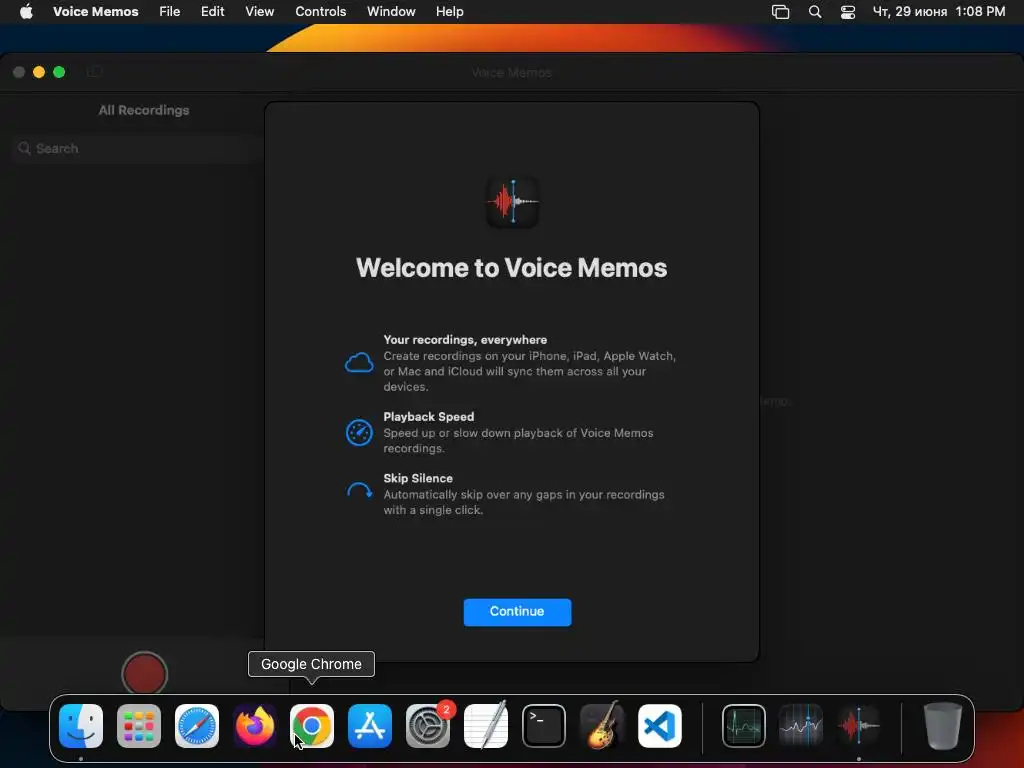Open Terminal from the Dock
The width and height of the screenshot is (1024, 768).
(x=544, y=726)
